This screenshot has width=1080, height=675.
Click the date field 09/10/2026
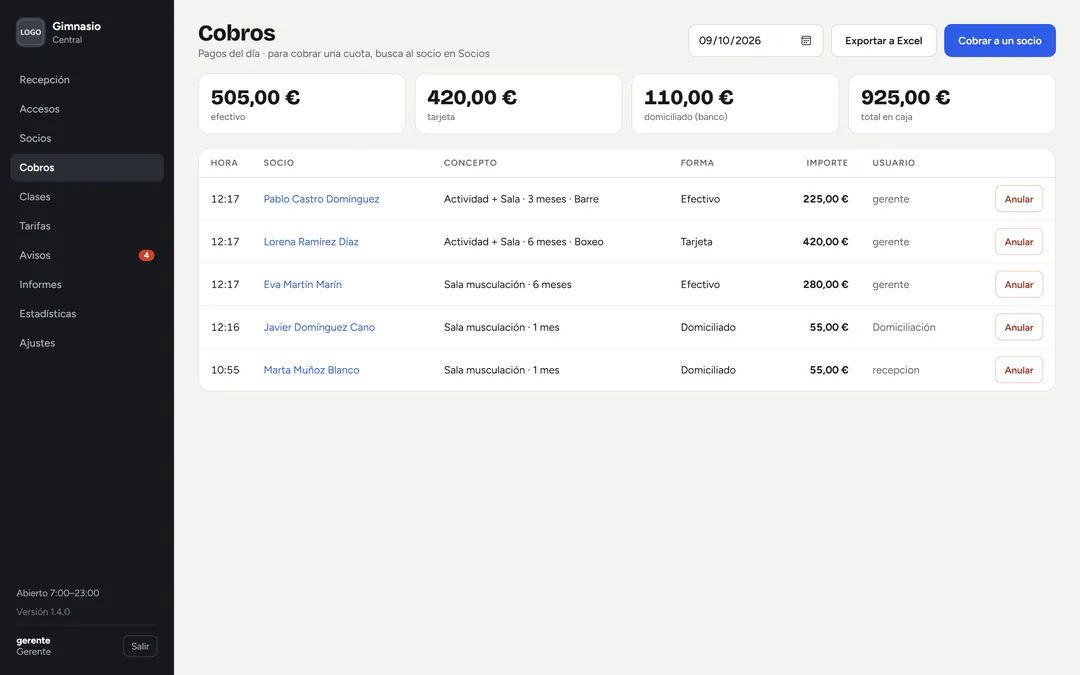click(756, 41)
